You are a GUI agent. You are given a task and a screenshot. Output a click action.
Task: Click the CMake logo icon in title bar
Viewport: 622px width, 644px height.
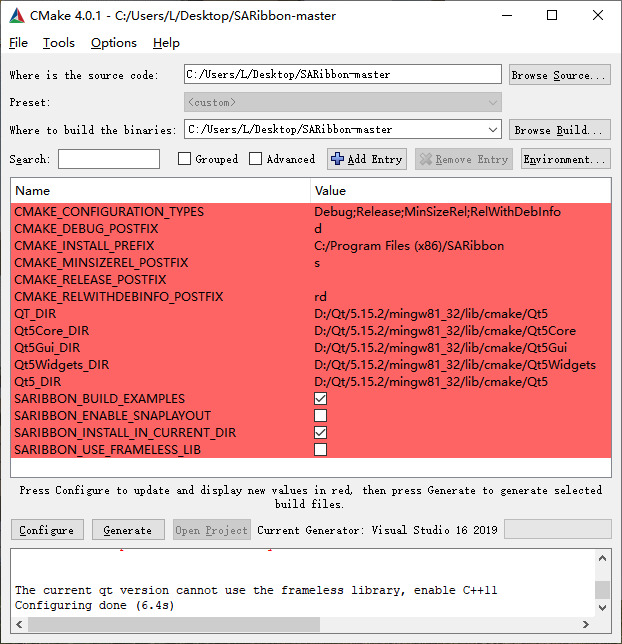[x=17, y=16]
